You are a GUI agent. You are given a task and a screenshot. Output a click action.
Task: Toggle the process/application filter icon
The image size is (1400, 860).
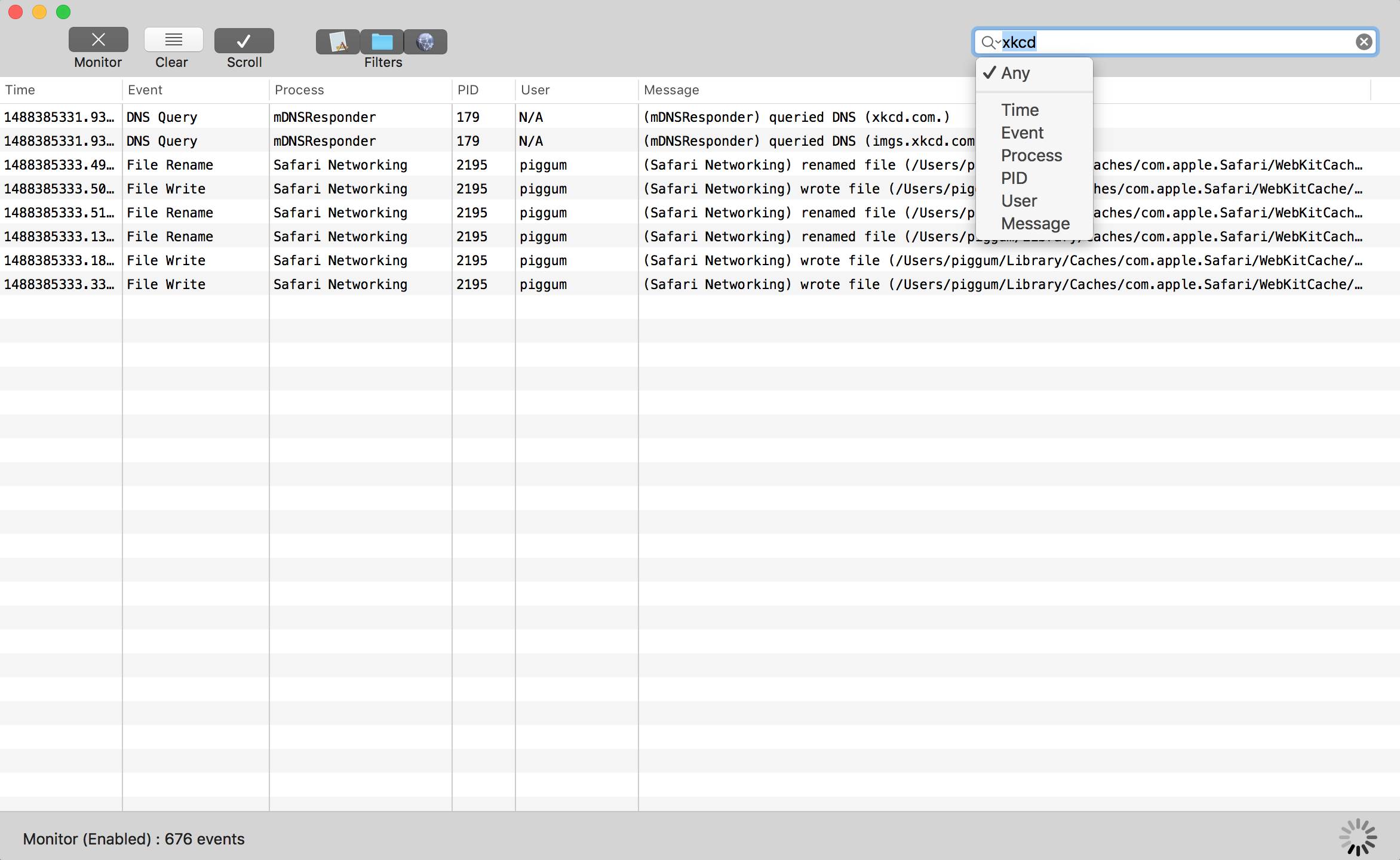pyautogui.click(x=338, y=42)
